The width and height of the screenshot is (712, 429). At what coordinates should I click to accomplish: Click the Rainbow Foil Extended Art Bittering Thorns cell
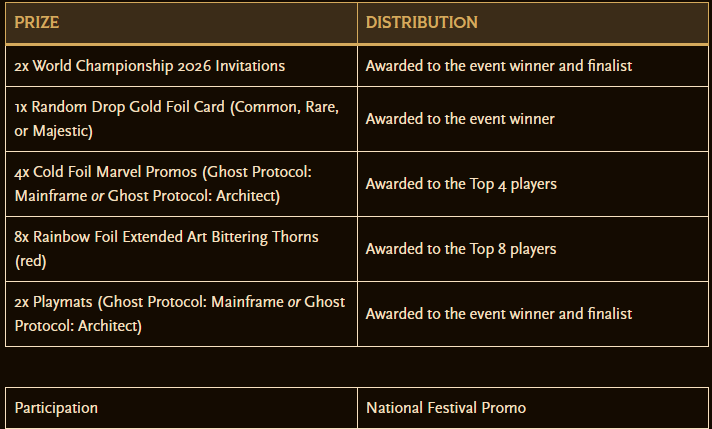click(167, 248)
